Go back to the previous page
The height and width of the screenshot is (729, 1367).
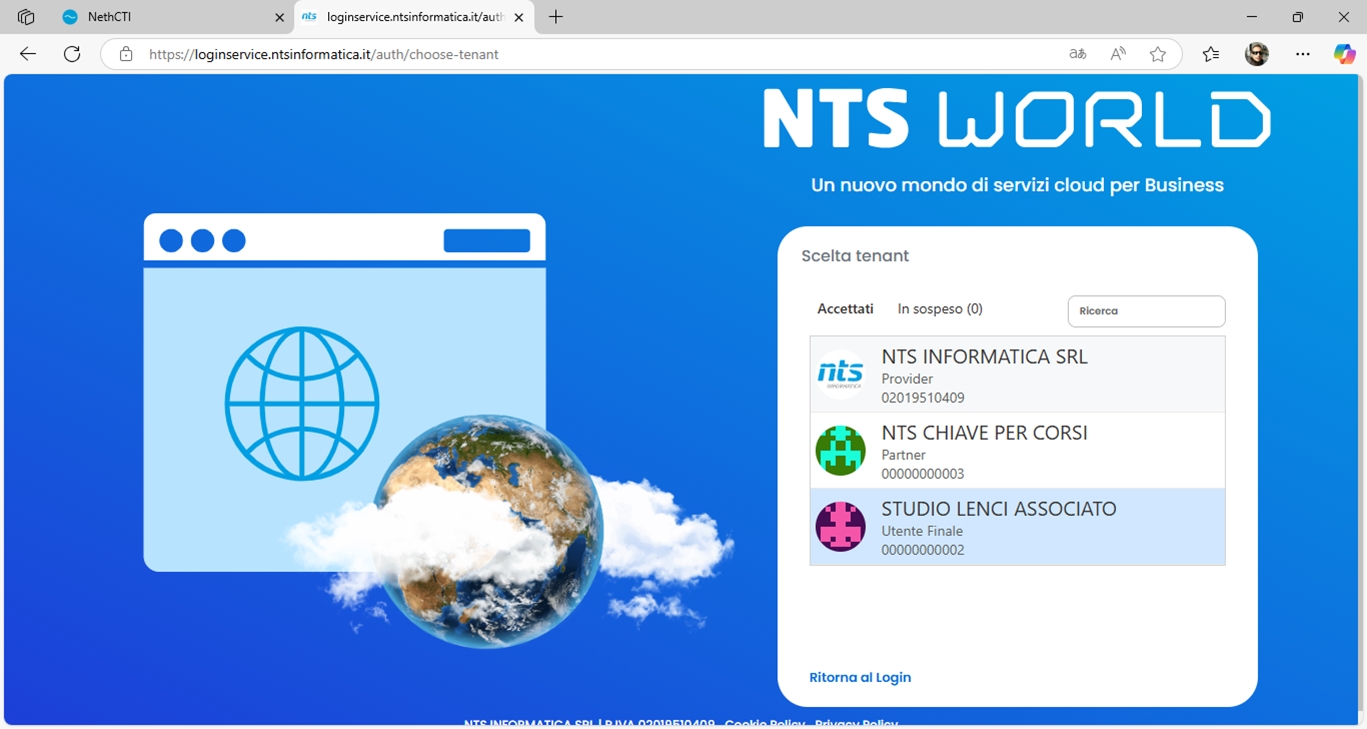point(28,54)
